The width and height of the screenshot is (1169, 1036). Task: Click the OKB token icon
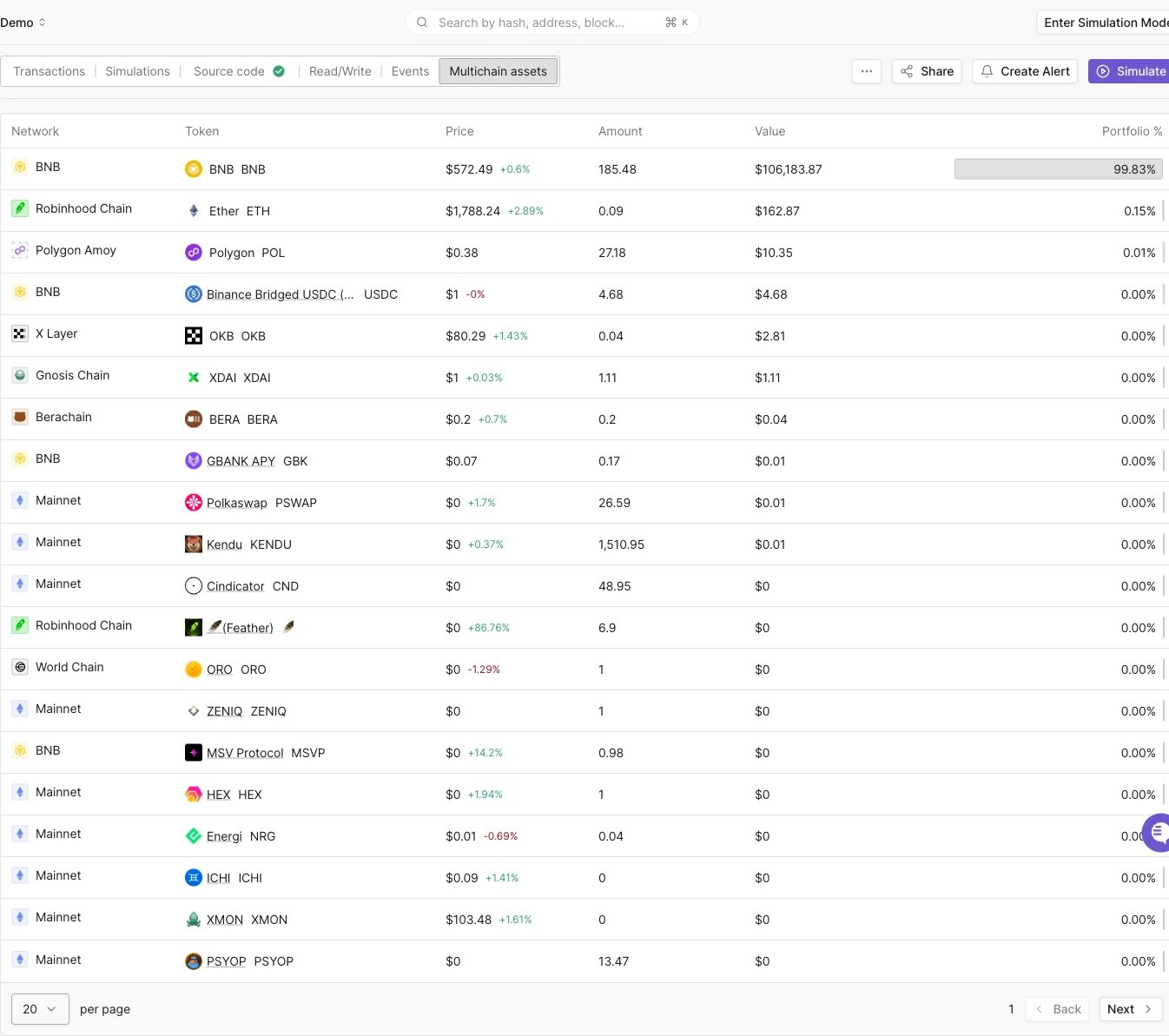[x=194, y=336]
